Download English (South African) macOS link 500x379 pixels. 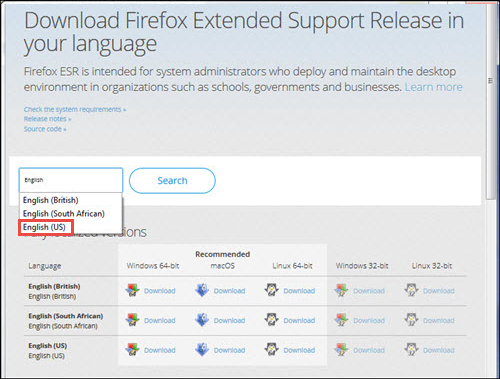coord(229,320)
